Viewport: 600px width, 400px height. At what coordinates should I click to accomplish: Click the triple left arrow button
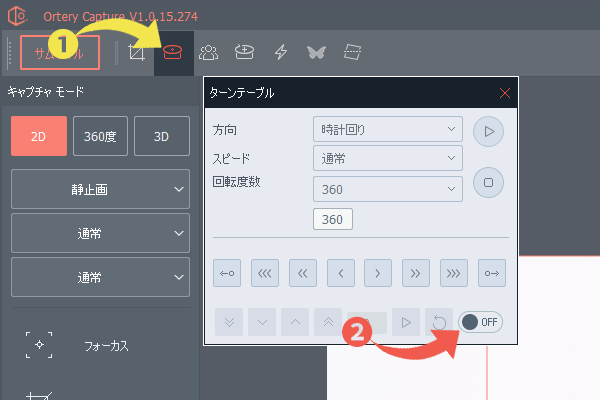(265, 272)
